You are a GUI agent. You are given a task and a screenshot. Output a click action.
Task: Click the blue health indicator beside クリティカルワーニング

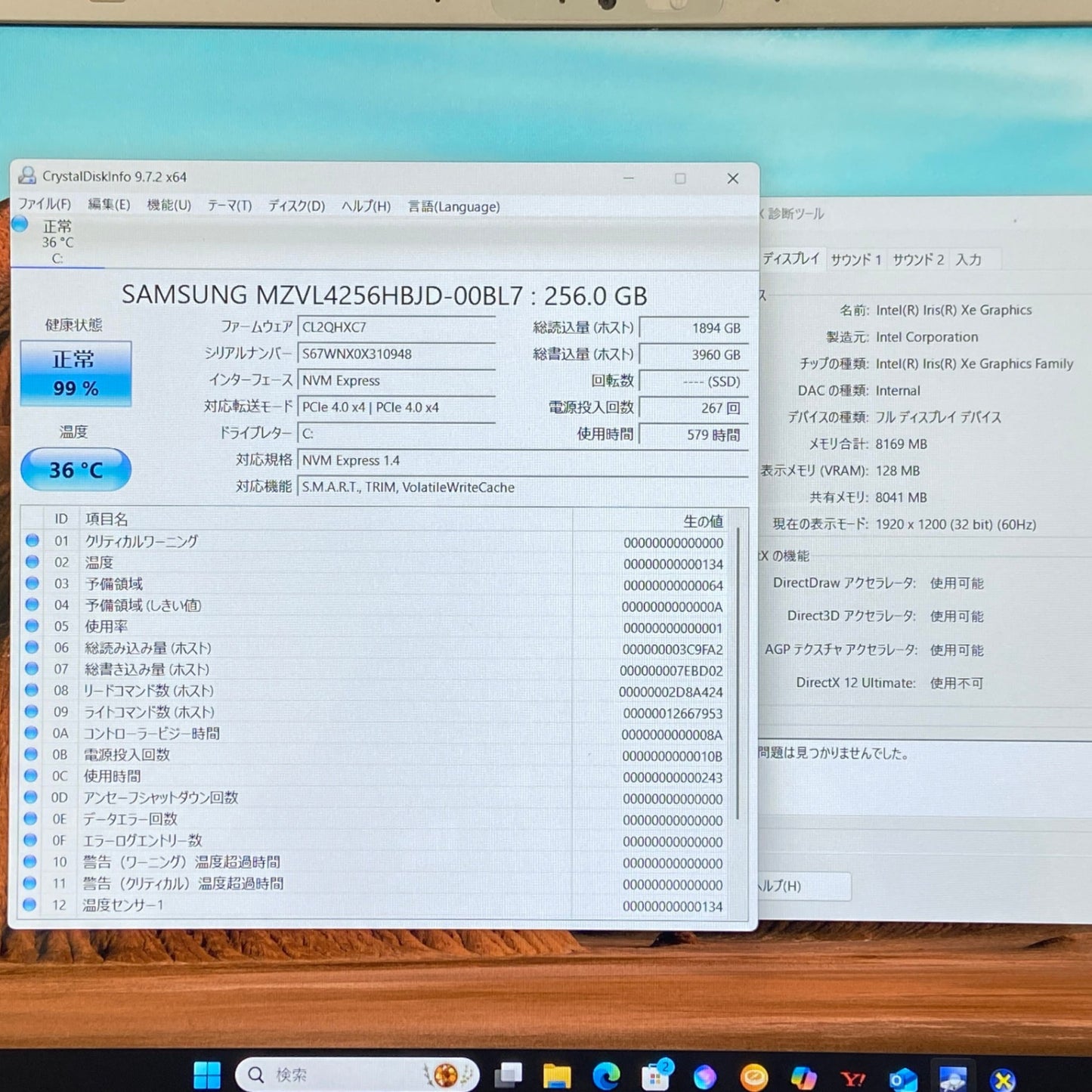[31, 542]
